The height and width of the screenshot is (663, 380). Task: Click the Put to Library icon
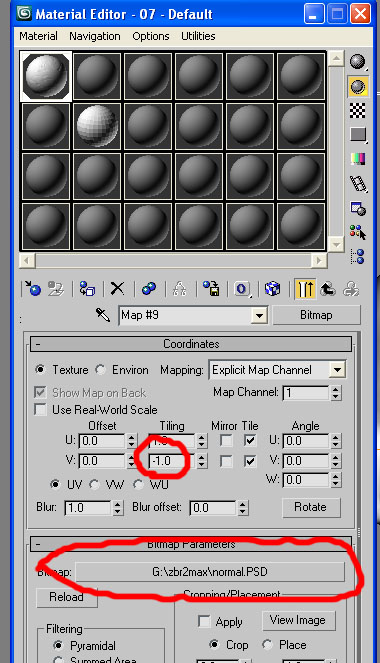[x=211, y=289]
